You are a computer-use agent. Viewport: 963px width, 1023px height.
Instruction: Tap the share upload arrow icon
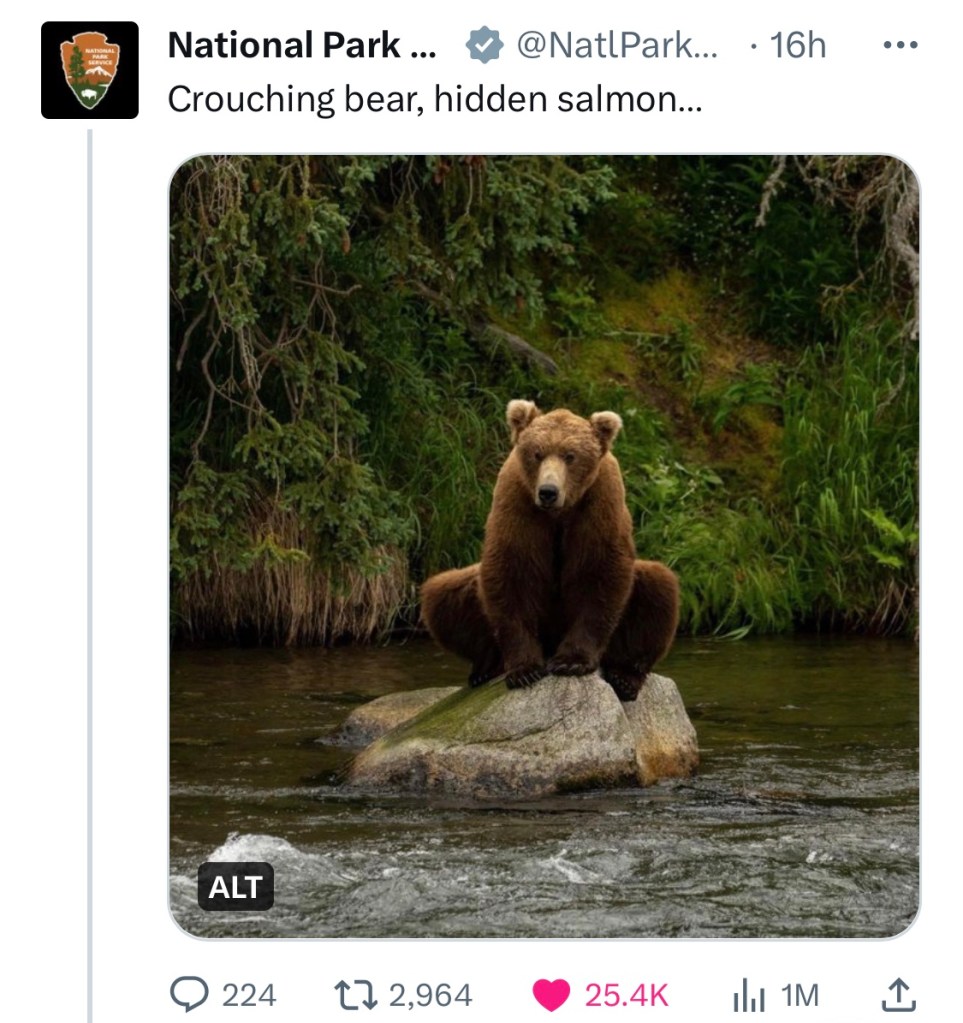click(x=897, y=994)
